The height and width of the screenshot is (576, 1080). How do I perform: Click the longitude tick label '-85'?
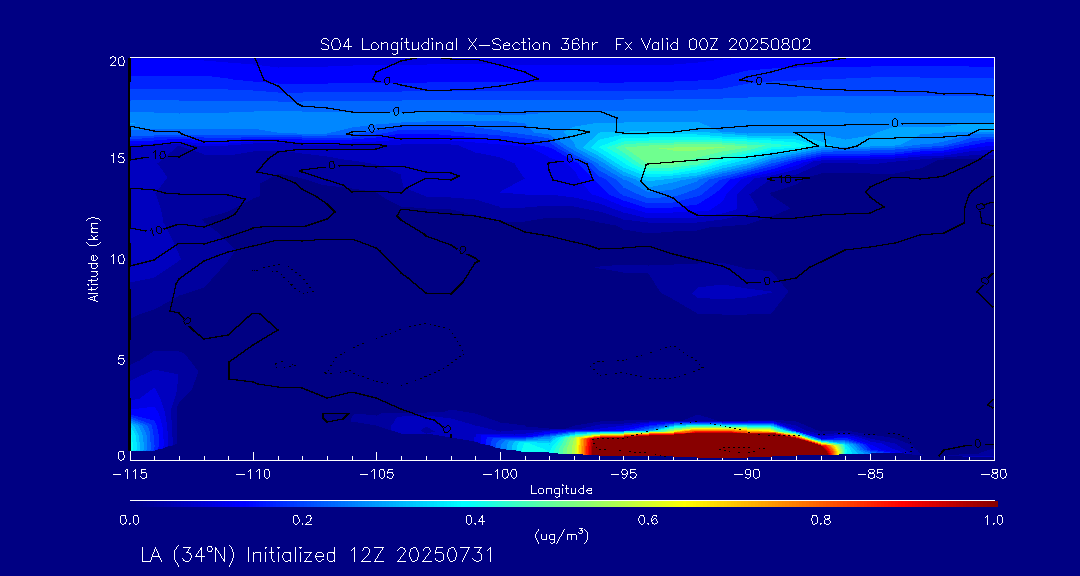point(871,475)
